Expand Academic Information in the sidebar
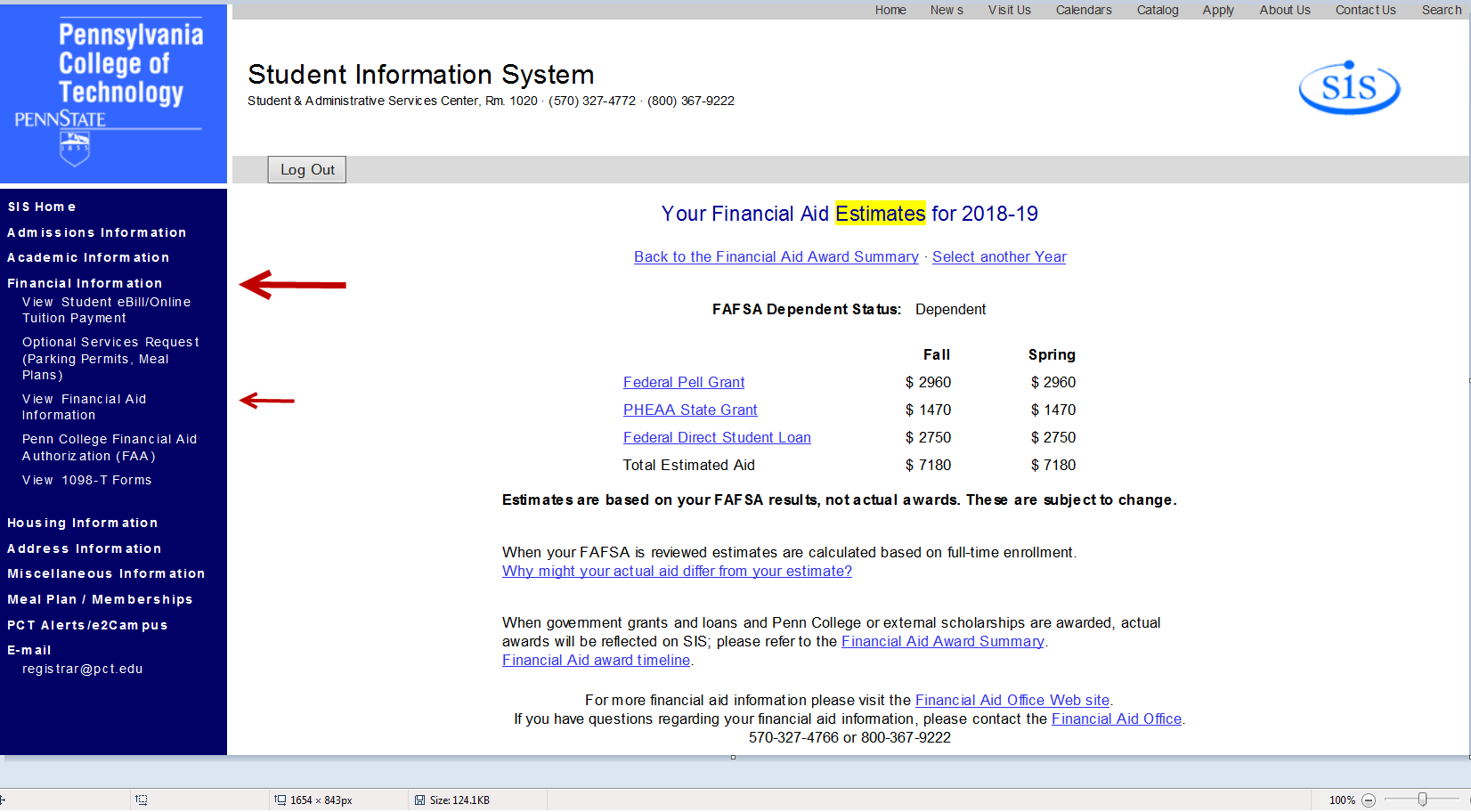Viewport: 1471px width, 812px height. coord(87,257)
